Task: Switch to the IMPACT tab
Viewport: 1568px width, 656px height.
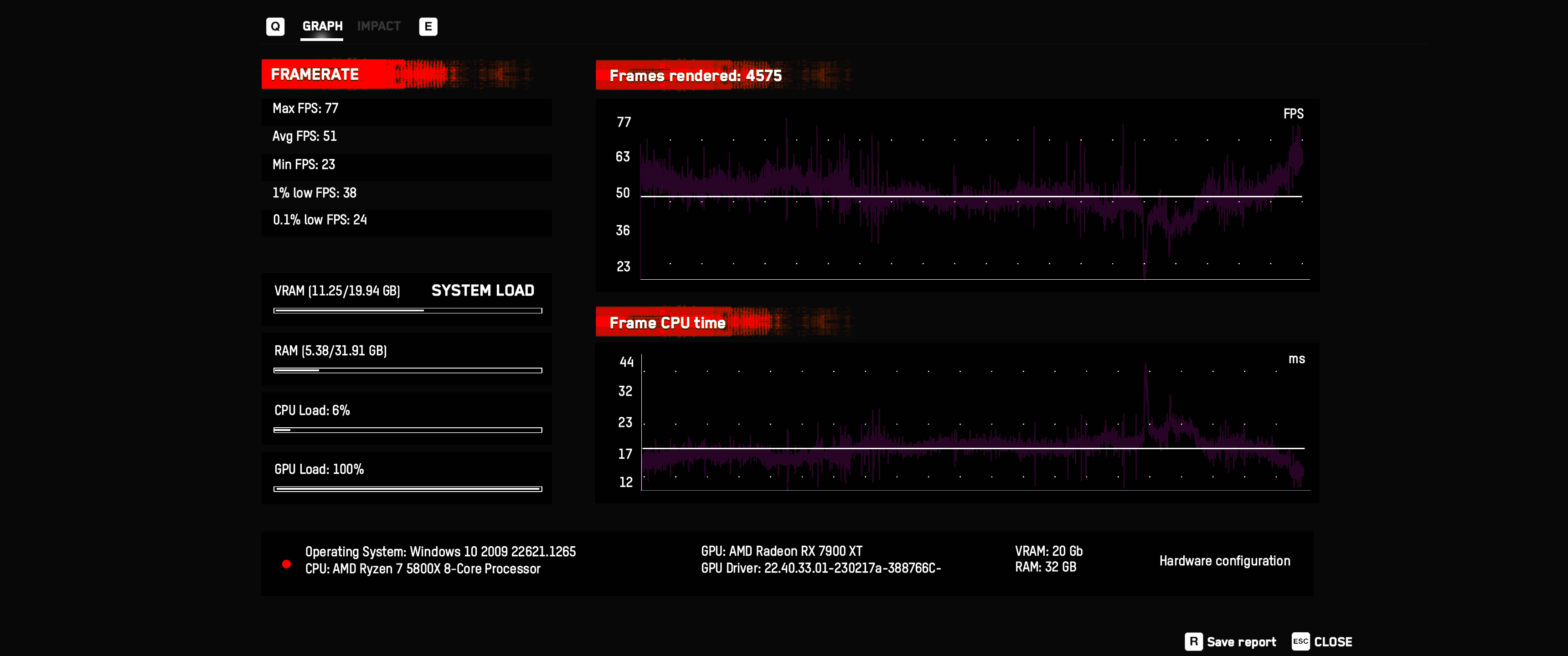Action: tap(379, 26)
